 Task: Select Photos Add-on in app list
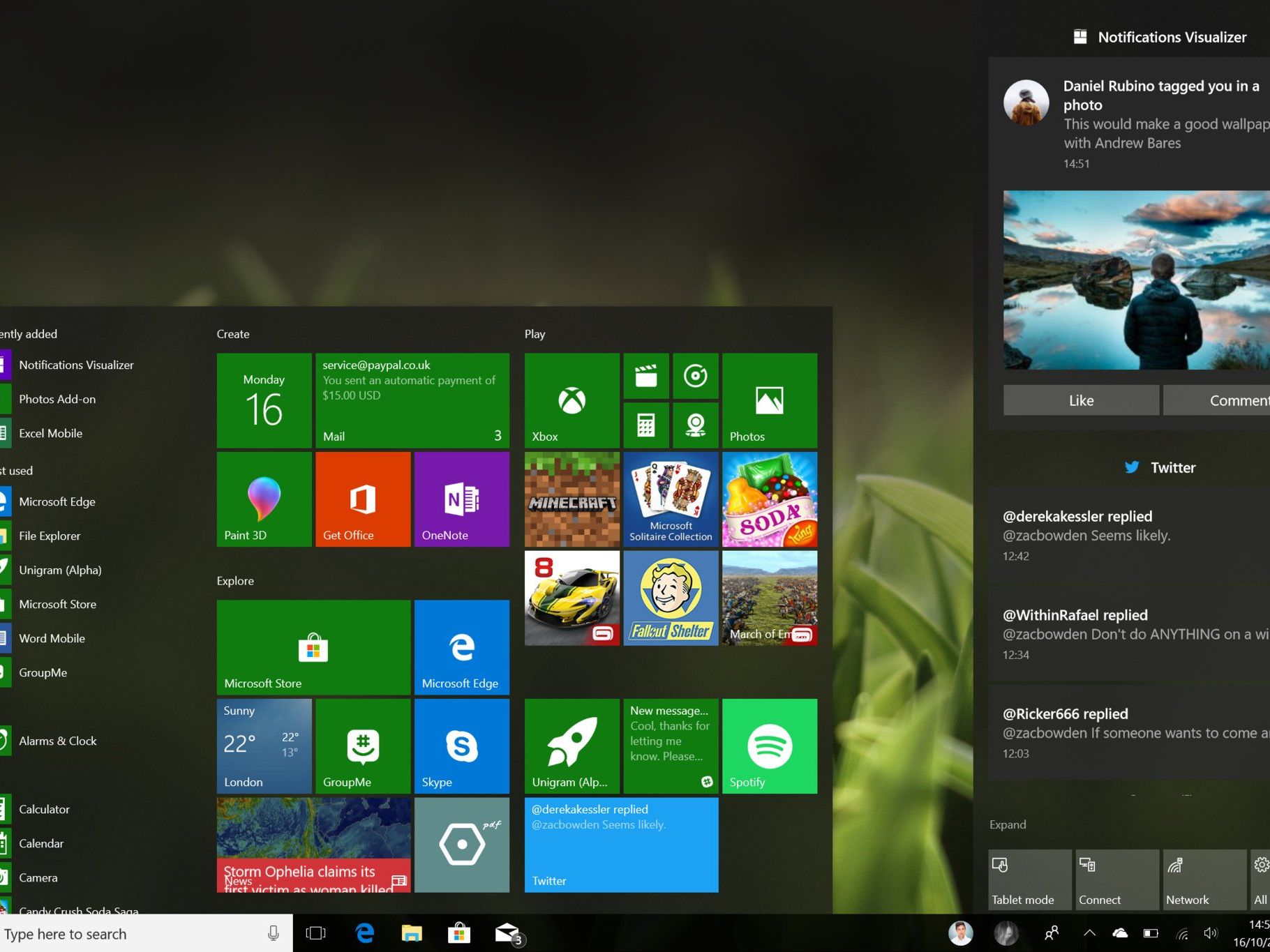pos(57,399)
